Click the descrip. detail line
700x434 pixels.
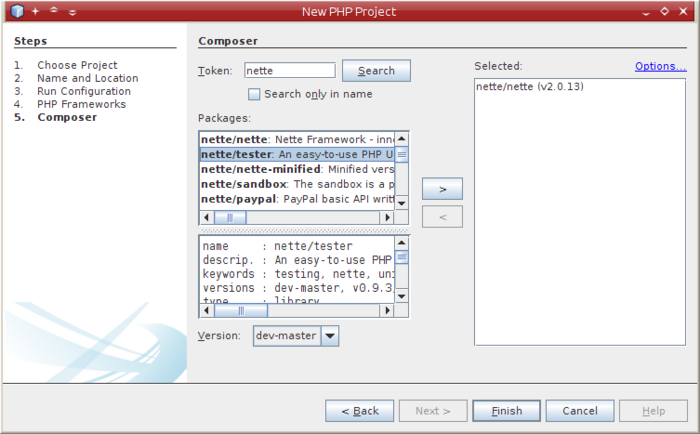[x=297, y=260]
